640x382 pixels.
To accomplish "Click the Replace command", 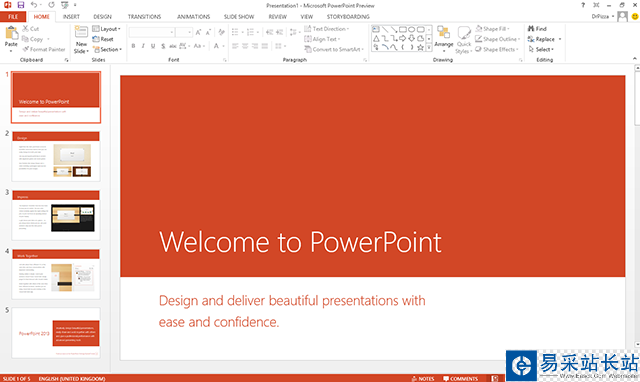I will click(541, 39).
